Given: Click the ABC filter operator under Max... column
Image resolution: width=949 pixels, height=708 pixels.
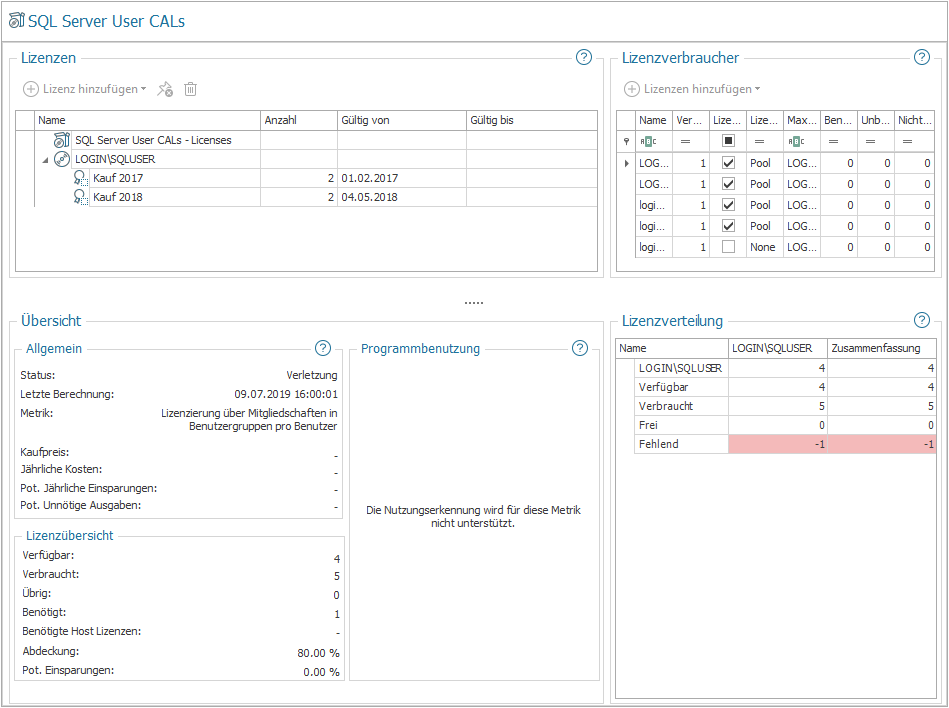Looking at the screenshot, I should point(795,142).
